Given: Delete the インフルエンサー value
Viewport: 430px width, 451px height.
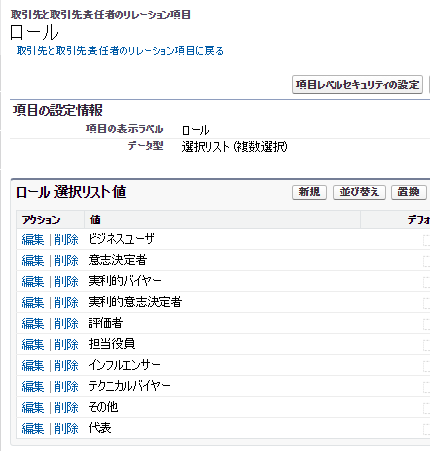Looking at the screenshot, I should [66, 365].
